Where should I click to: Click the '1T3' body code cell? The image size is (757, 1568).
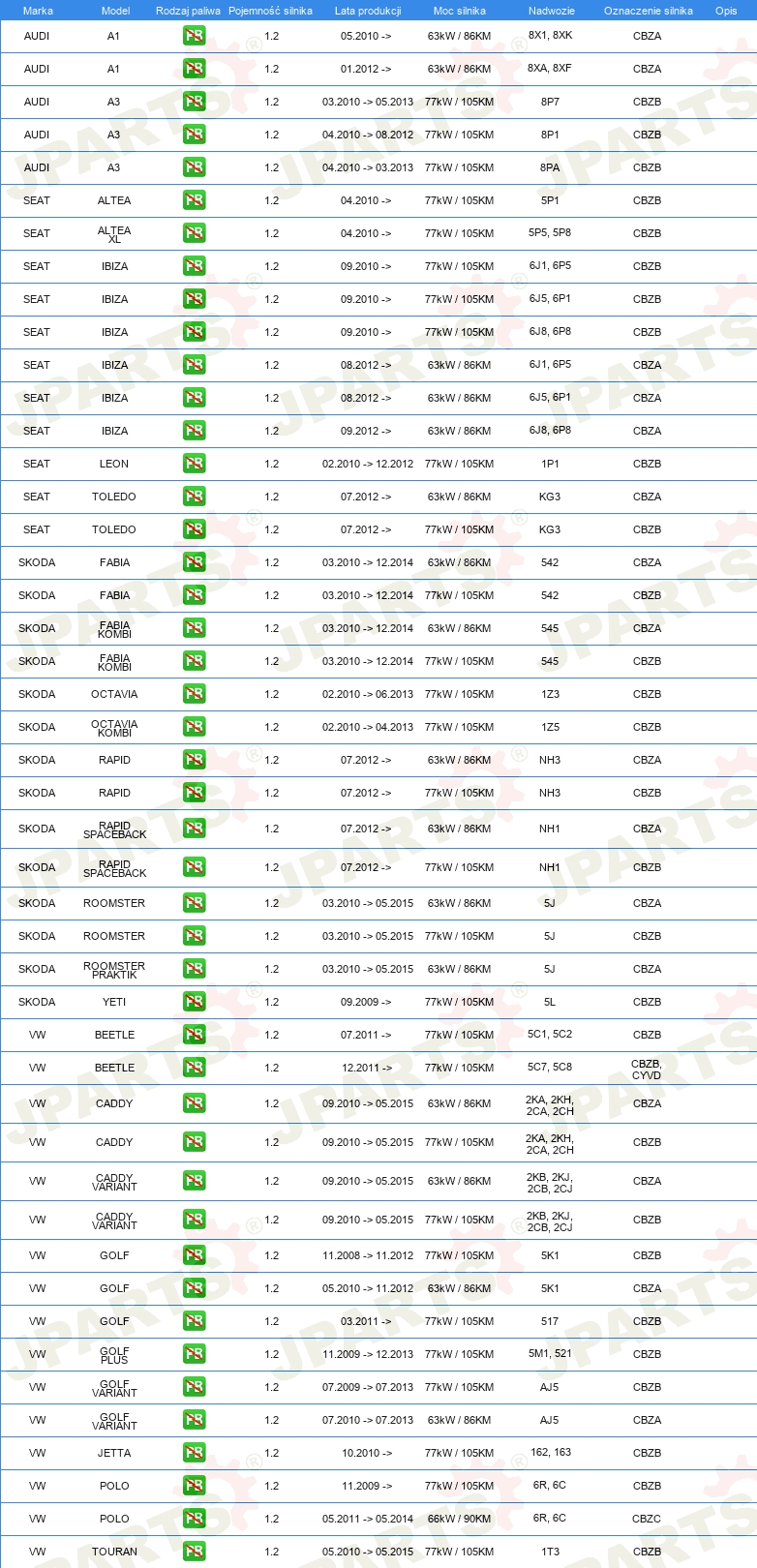[550, 1552]
